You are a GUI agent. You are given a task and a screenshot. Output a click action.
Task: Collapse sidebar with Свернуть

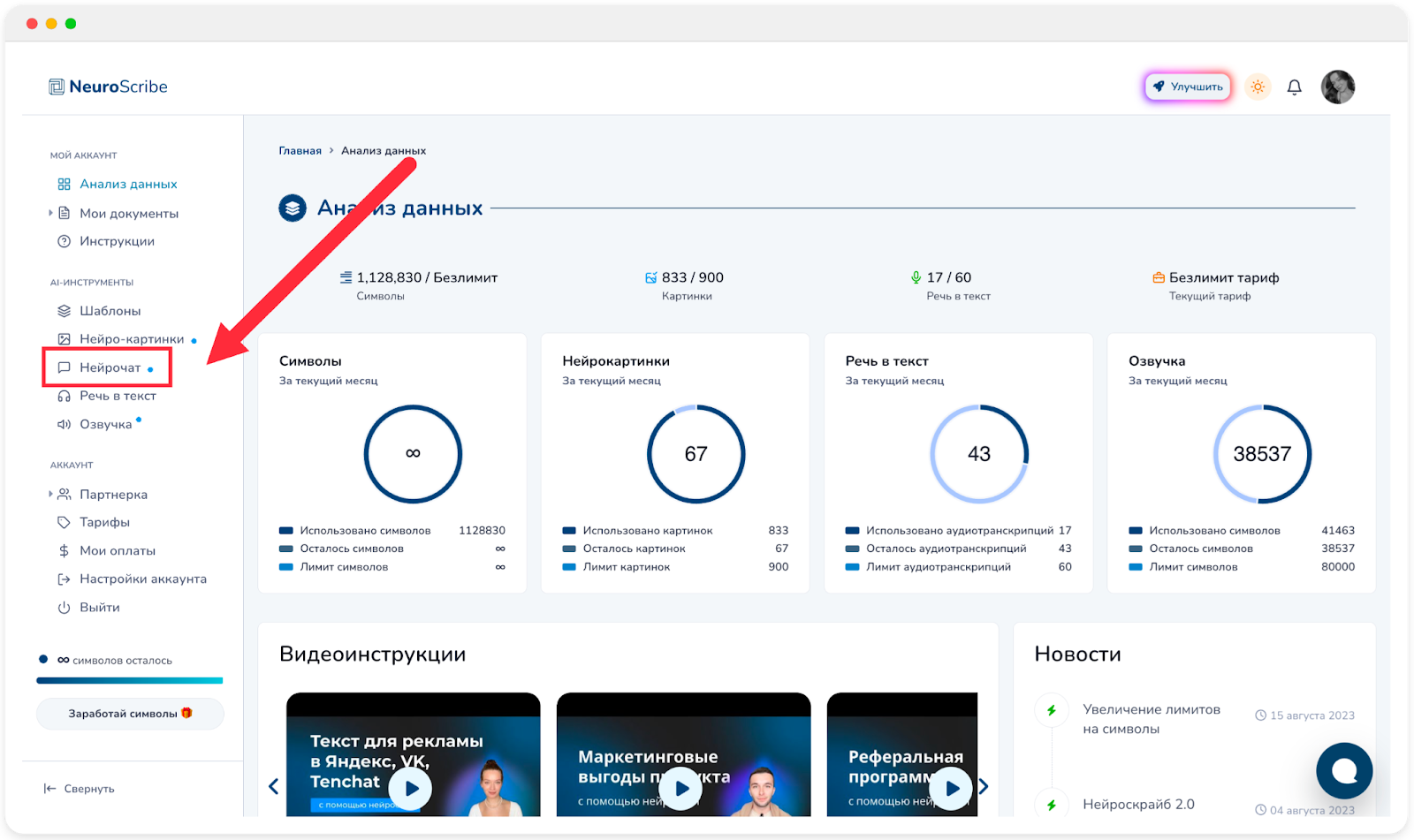click(x=80, y=789)
